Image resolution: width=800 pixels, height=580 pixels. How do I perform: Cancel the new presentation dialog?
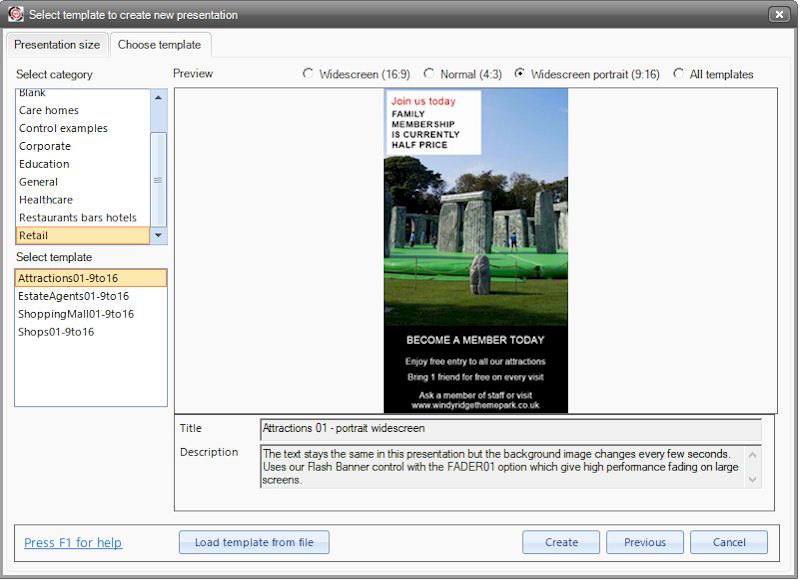[x=729, y=542]
